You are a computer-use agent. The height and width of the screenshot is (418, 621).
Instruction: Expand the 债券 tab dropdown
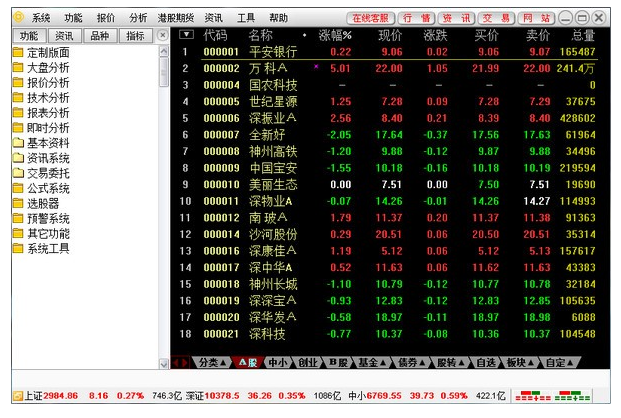422,363
